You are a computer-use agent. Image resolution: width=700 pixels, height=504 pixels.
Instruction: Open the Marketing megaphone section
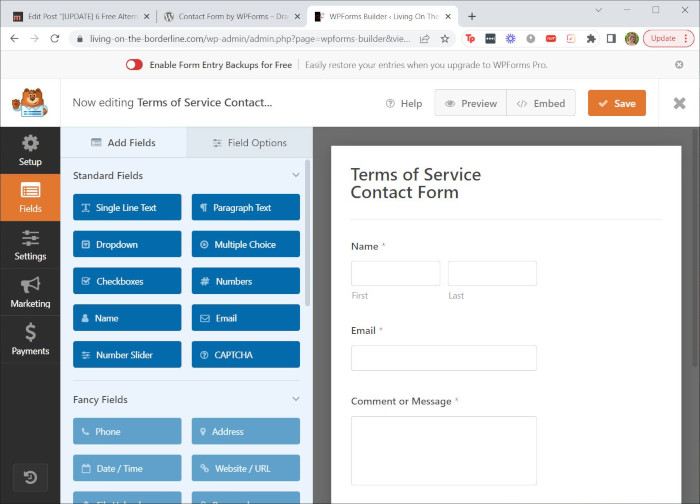(30, 292)
